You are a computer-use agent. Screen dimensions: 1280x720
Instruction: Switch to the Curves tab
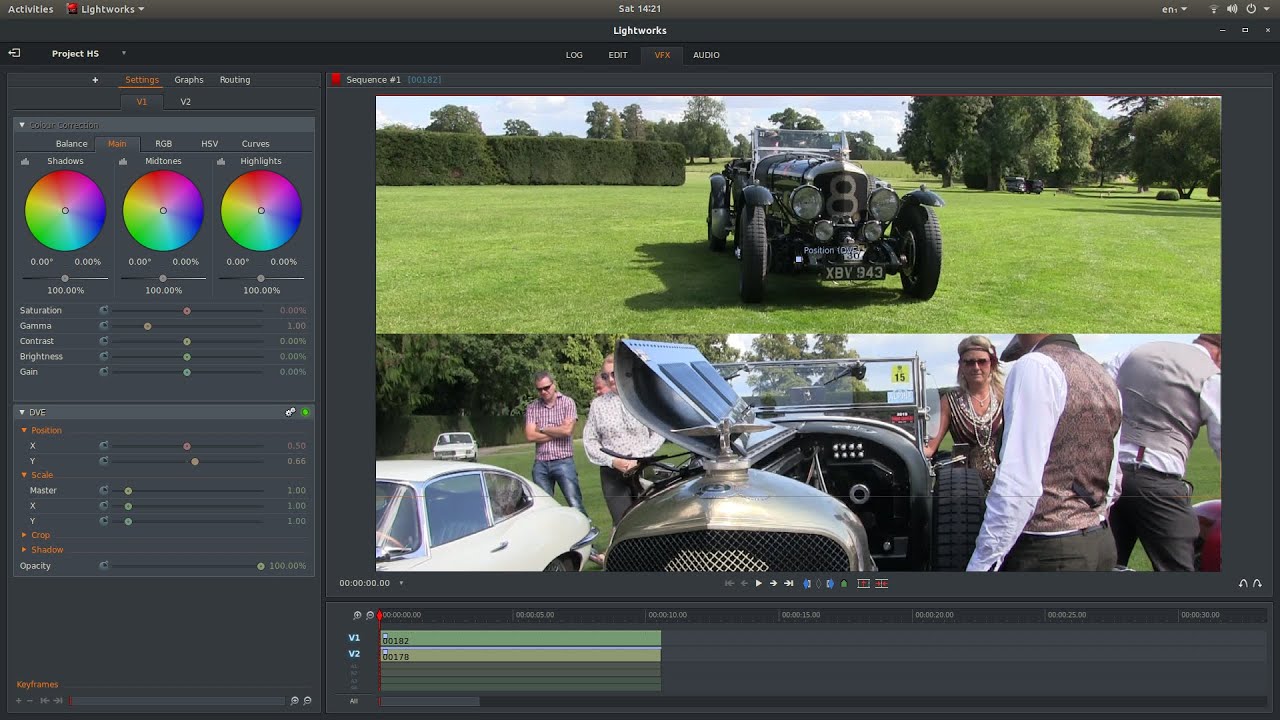tap(255, 144)
